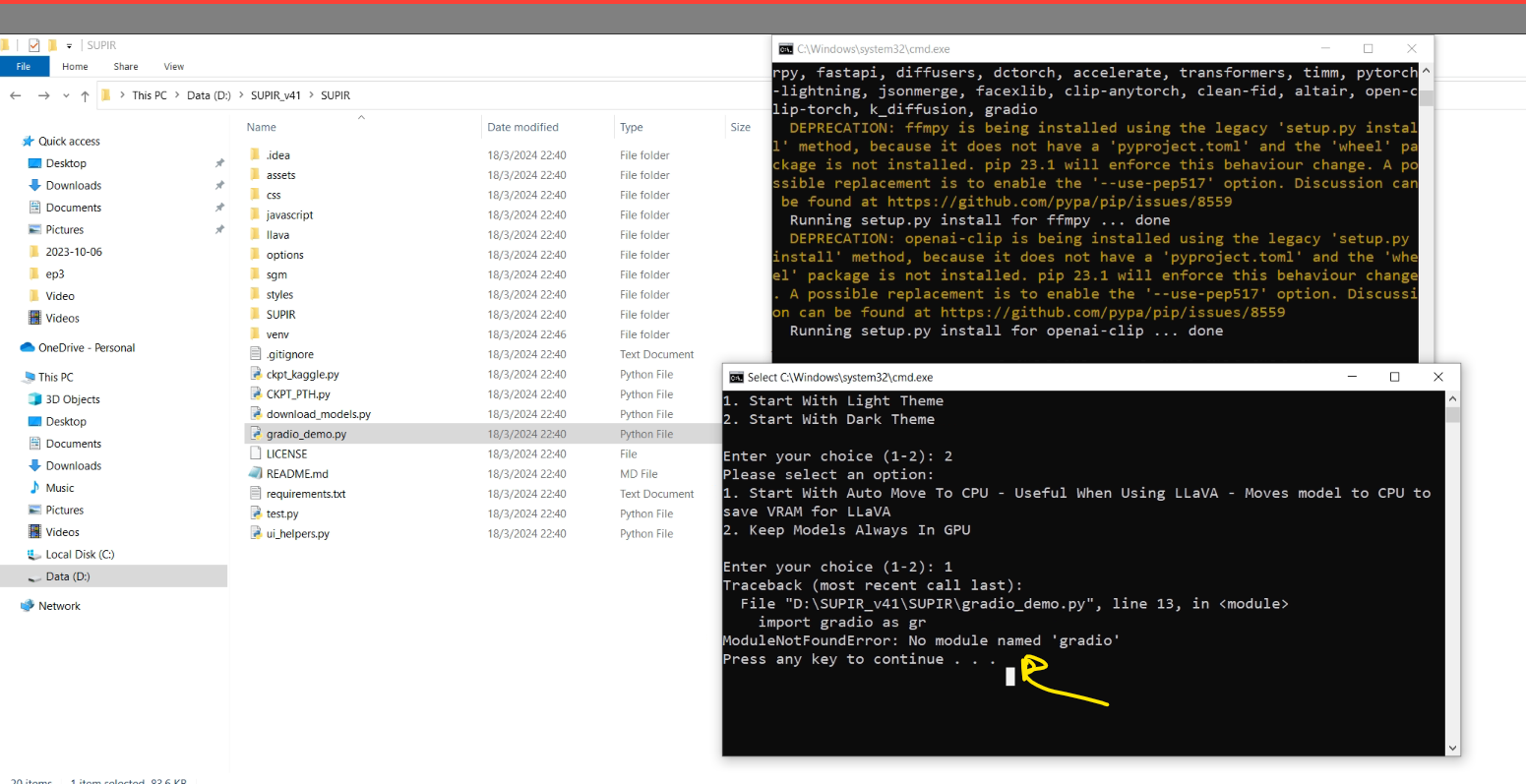The width and height of the screenshot is (1526, 784).
Task: Click the scroll-up arrow of the front cmd window
Action: tap(1453, 398)
